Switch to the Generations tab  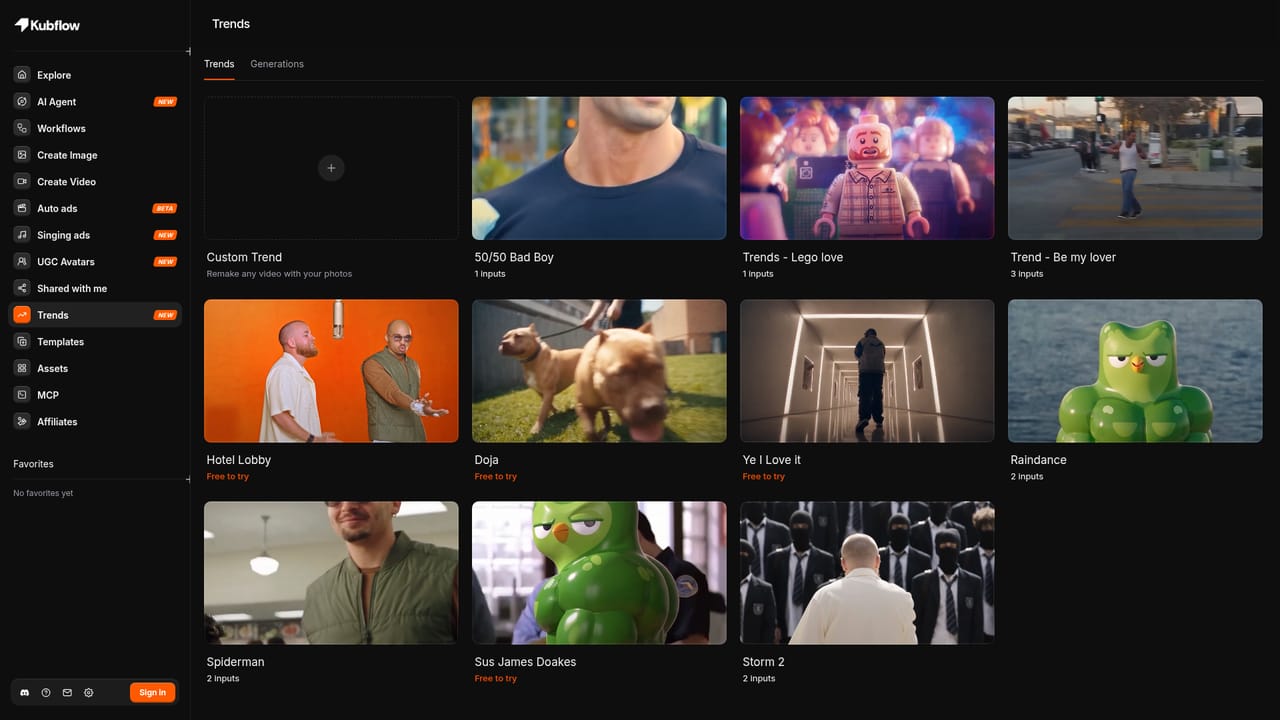pyautogui.click(x=277, y=64)
